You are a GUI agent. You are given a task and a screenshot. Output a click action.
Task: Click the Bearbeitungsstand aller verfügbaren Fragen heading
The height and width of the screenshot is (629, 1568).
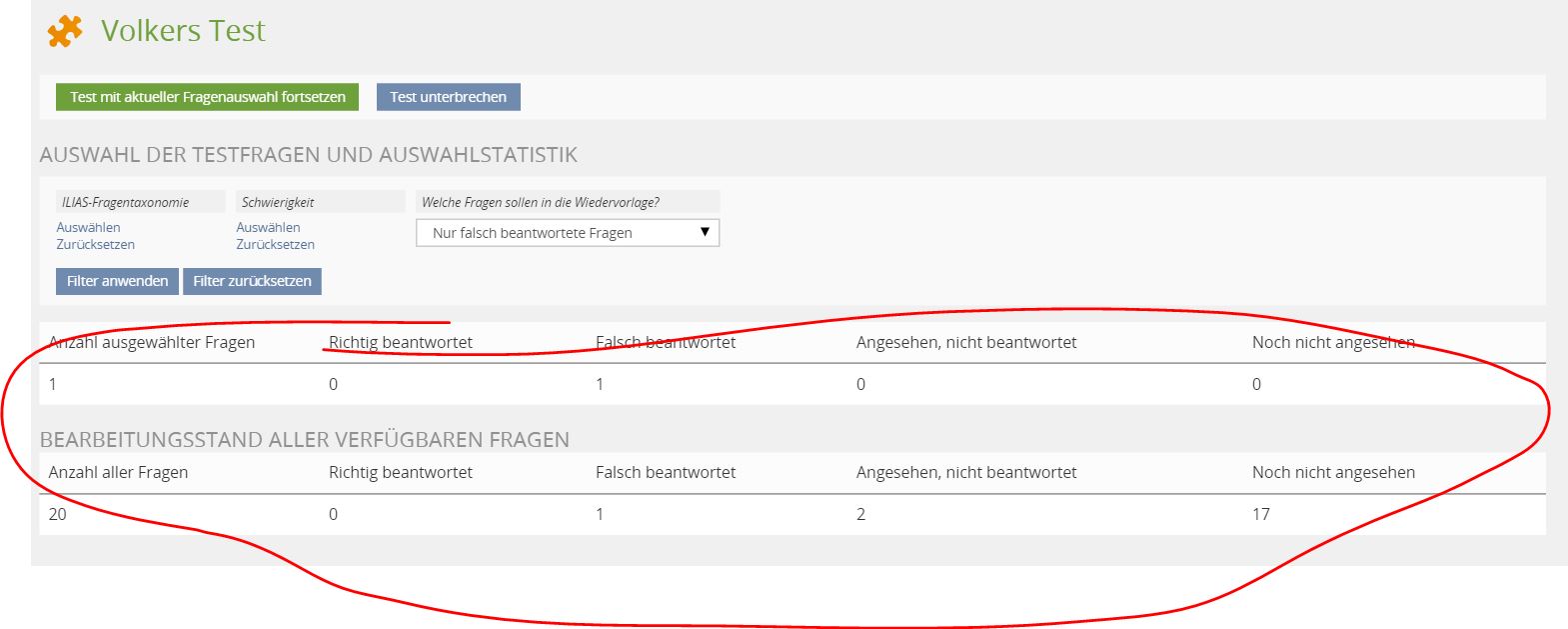click(304, 440)
